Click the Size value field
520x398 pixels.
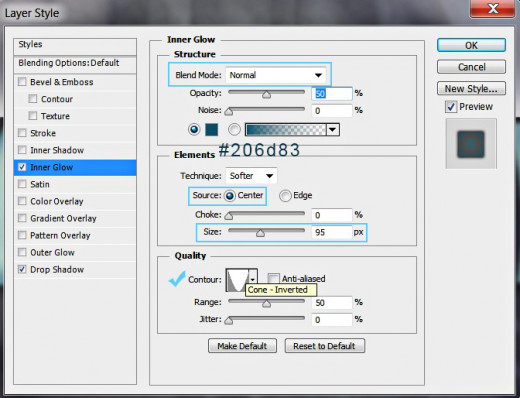click(332, 232)
